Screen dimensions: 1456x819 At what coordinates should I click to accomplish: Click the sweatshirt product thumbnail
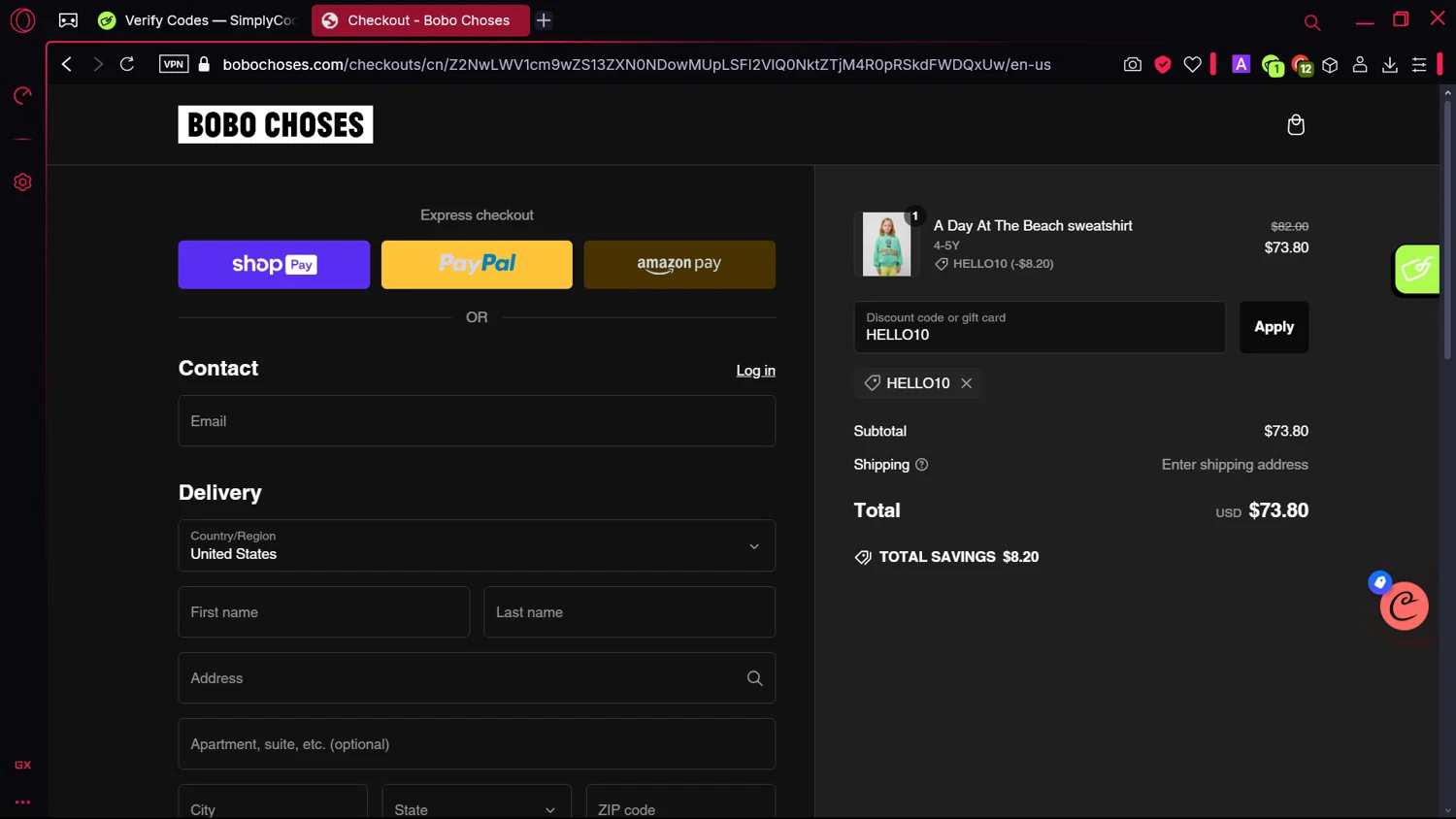click(887, 245)
